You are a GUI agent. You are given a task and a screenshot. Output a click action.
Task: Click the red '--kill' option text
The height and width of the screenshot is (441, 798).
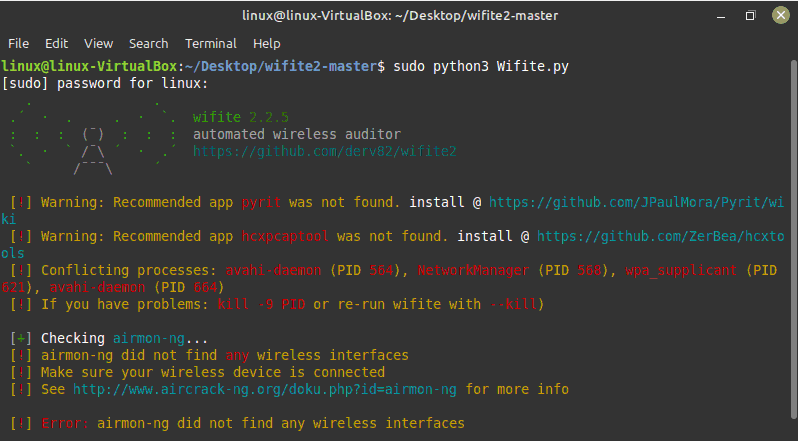pos(513,305)
